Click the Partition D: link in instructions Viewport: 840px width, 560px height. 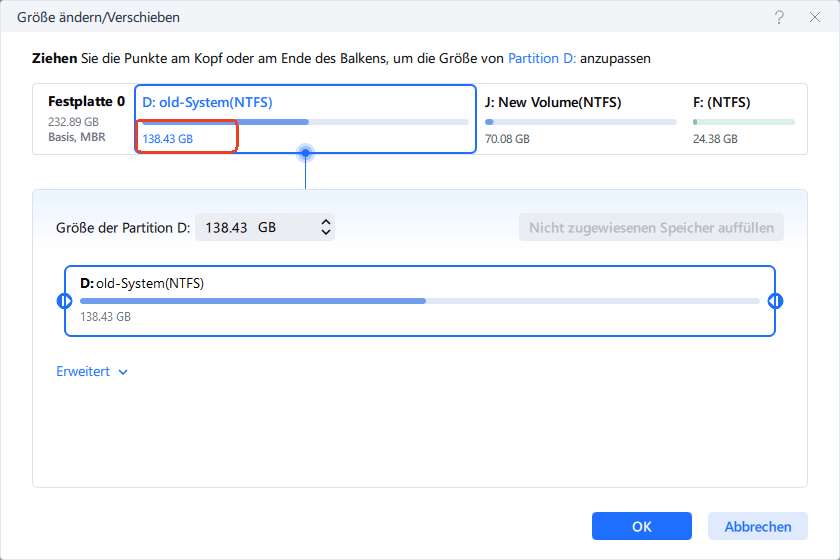(x=541, y=59)
